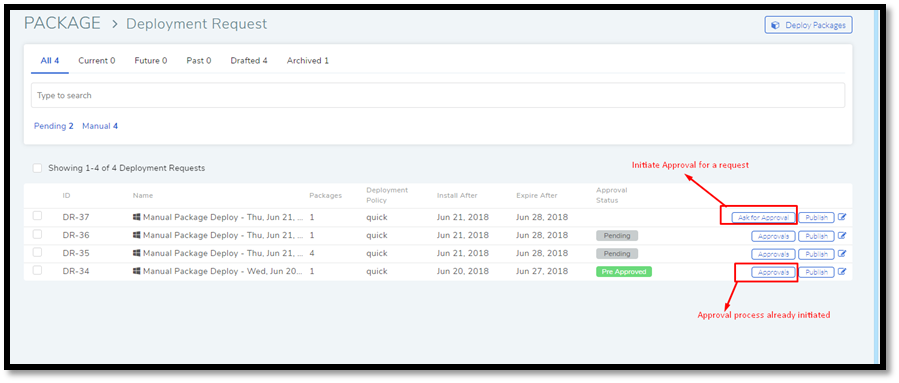Screen dimensions: 899x383
Task: Switch to the Past 0 tab
Action: [199, 60]
